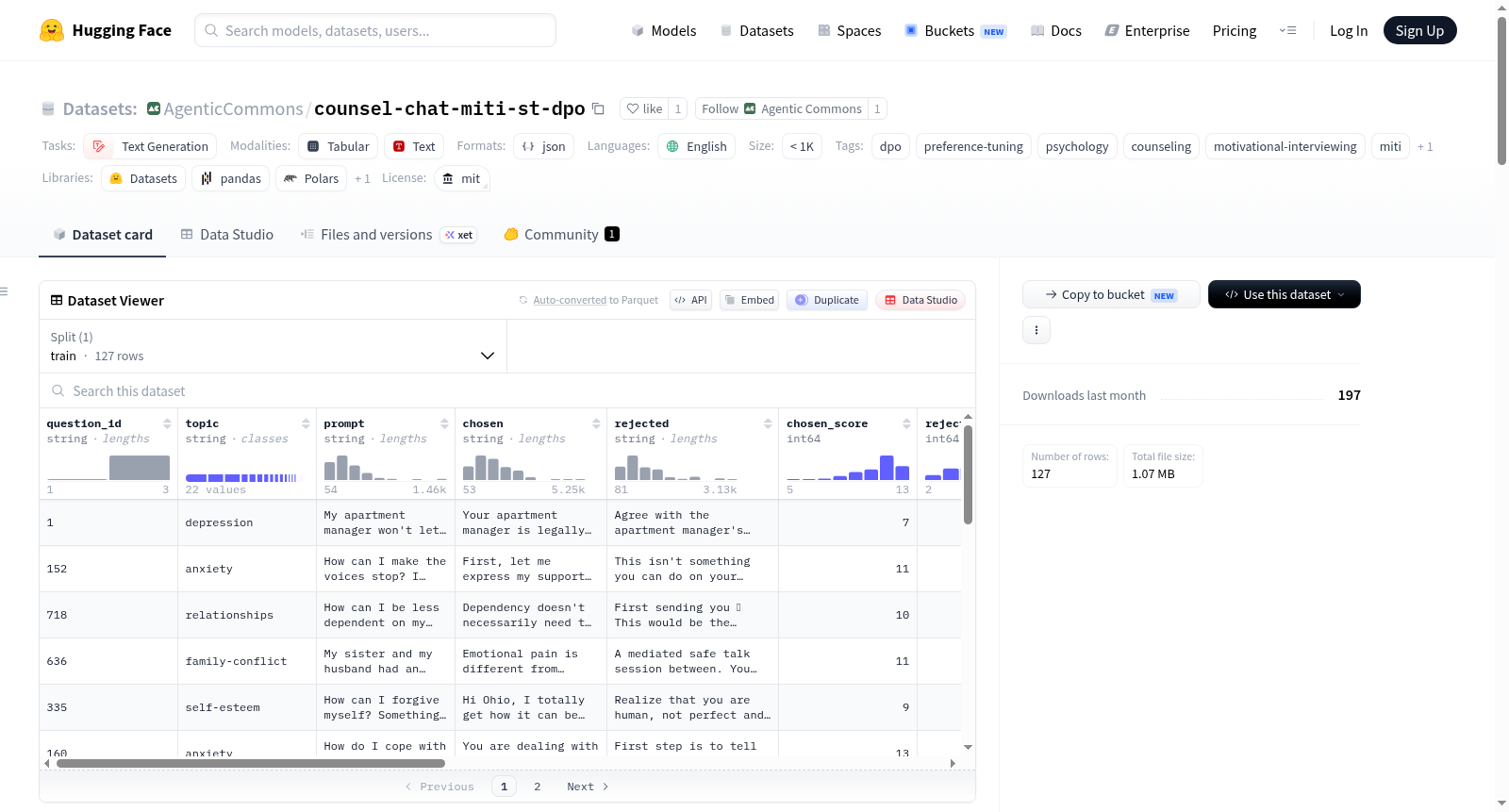Show the +1 more libraries
This screenshot has height=812, width=1509.
(x=362, y=178)
